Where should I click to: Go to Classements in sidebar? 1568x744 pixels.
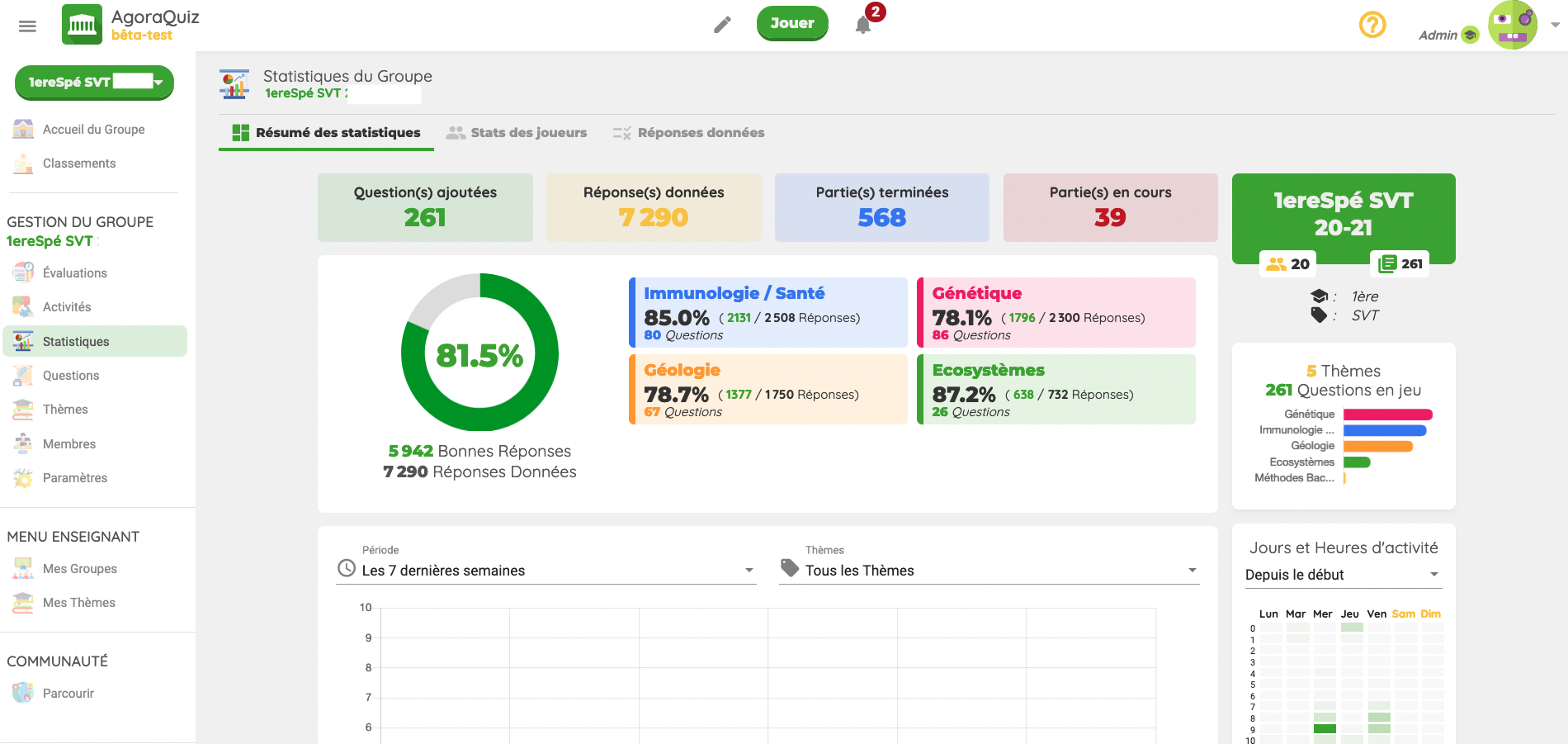(79, 163)
